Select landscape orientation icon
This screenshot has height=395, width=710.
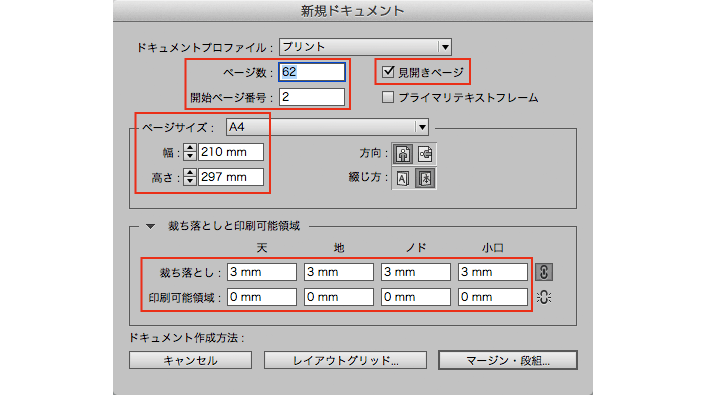(425, 154)
